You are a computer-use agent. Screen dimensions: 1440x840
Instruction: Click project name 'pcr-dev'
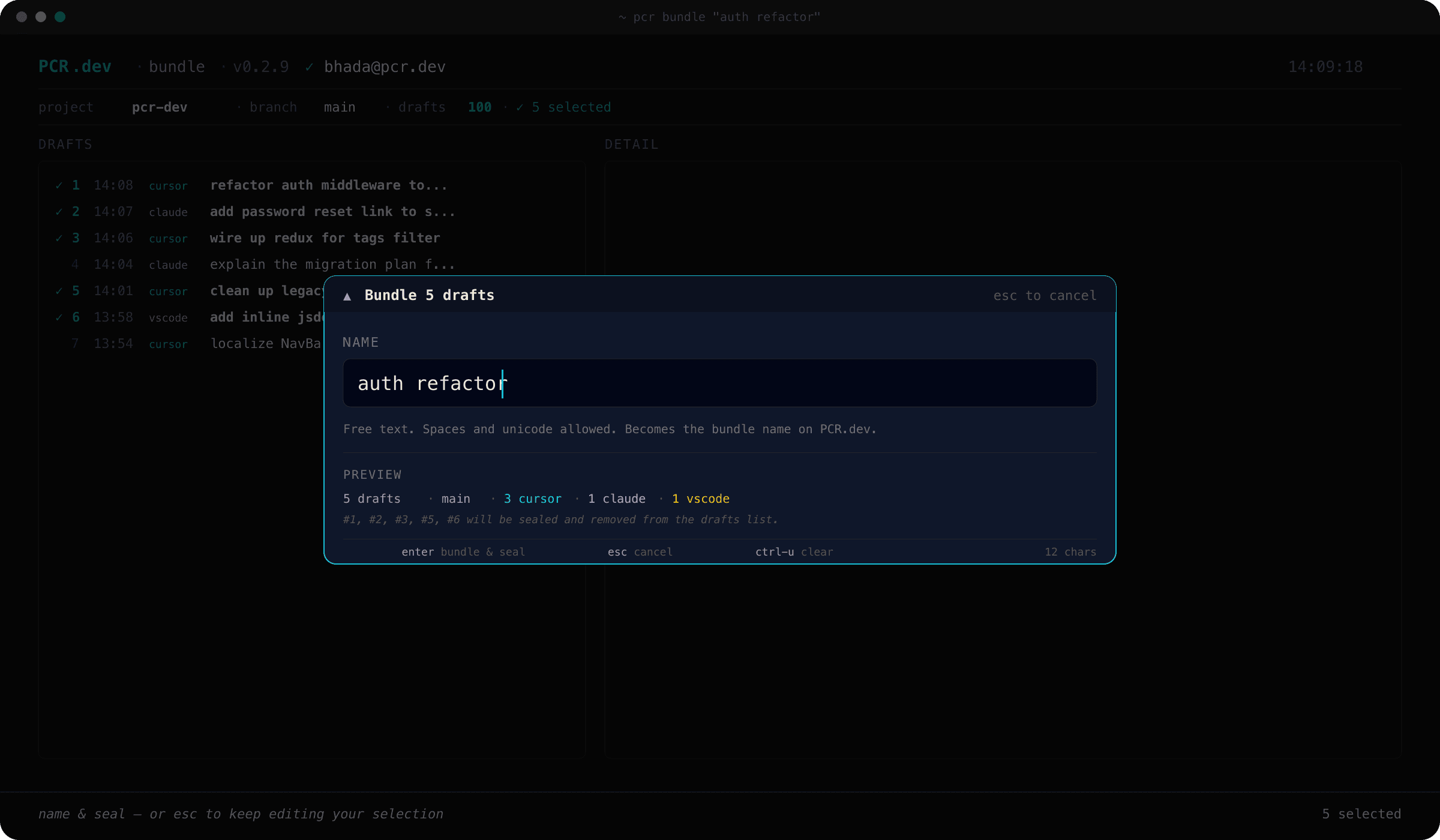[160, 107]
